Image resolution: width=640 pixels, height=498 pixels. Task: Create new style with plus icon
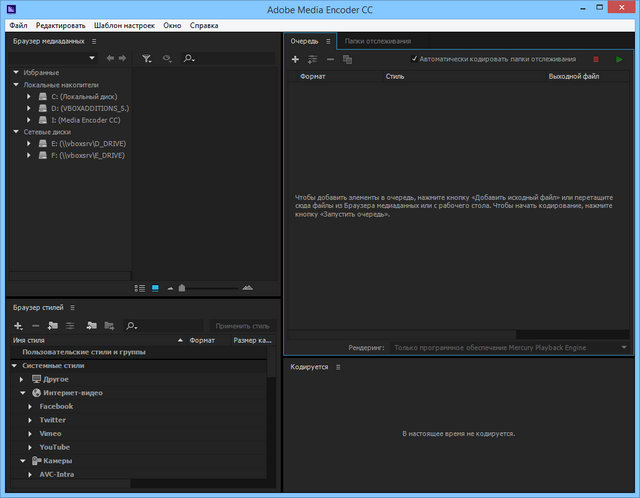coord(18,326)
